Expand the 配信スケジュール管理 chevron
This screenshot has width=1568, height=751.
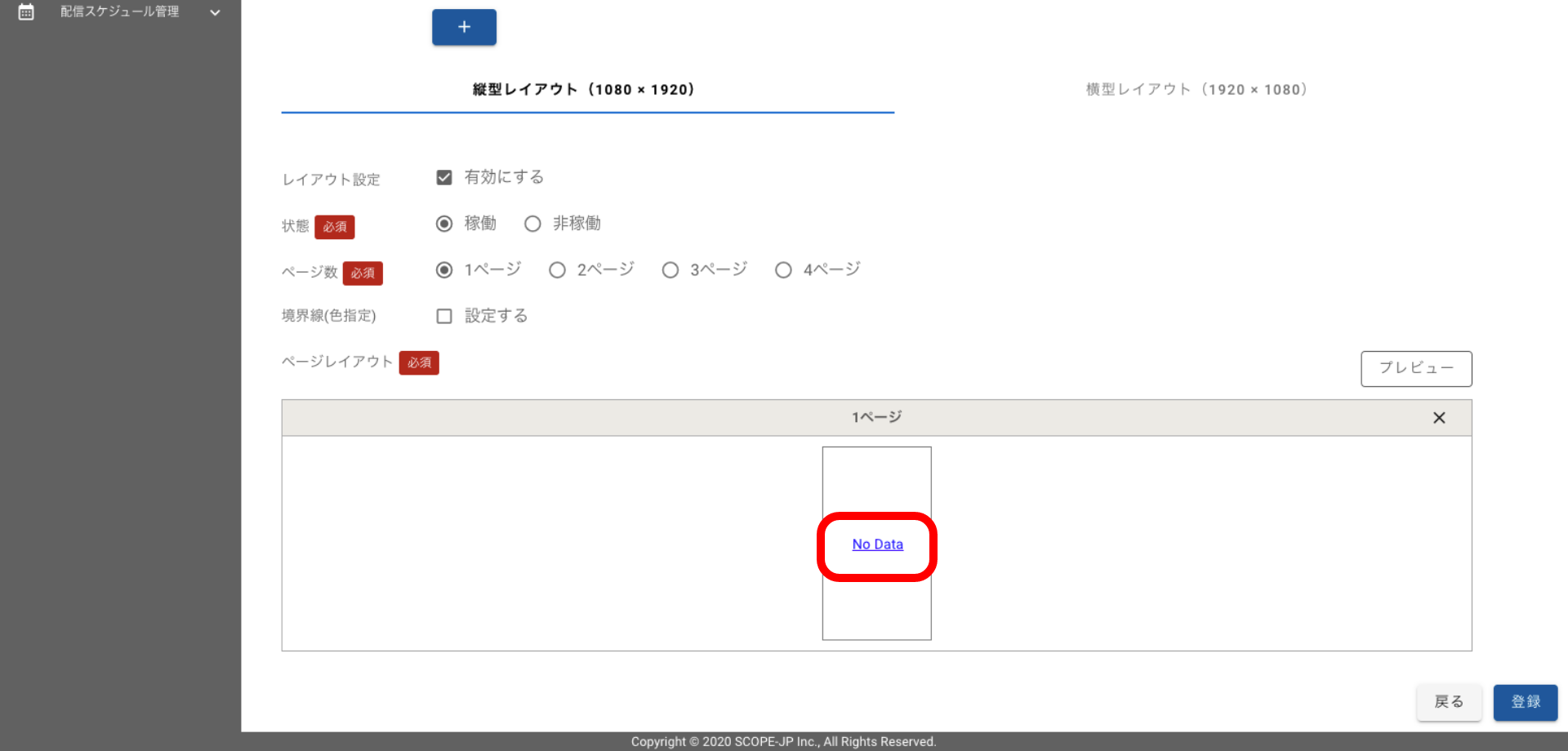tap(215, 12)
